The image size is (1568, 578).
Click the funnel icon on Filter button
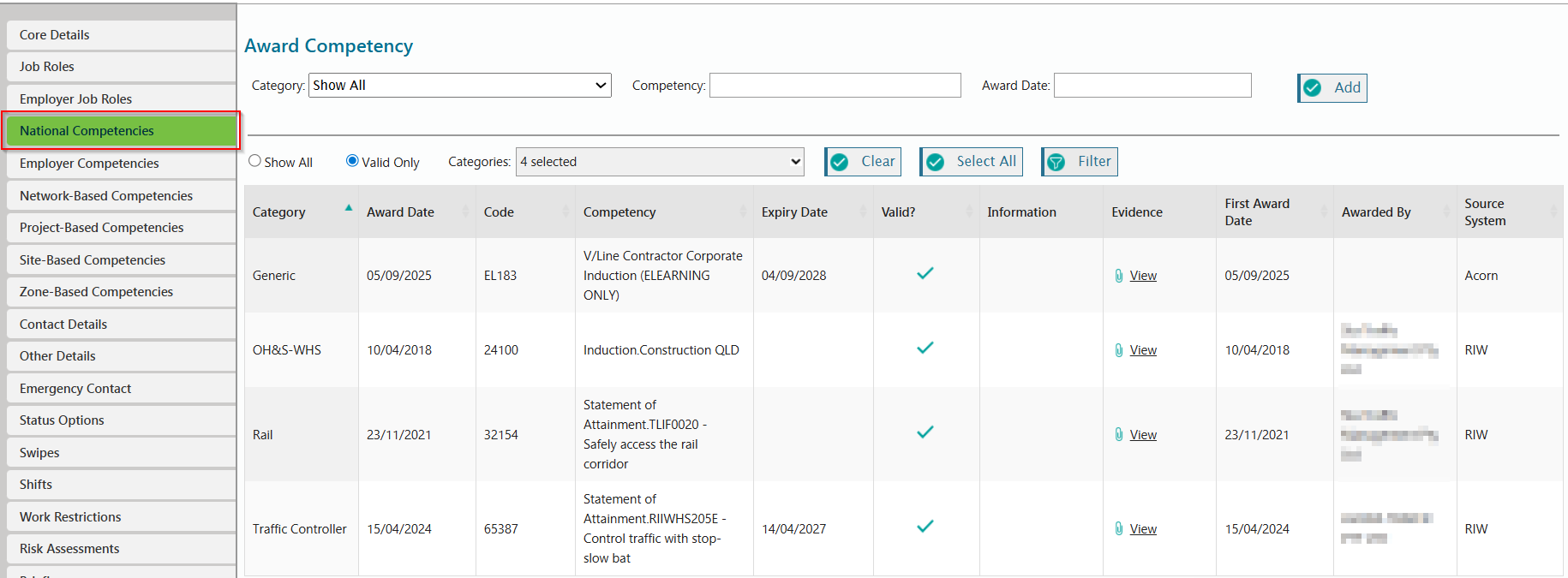[1056, 162]
